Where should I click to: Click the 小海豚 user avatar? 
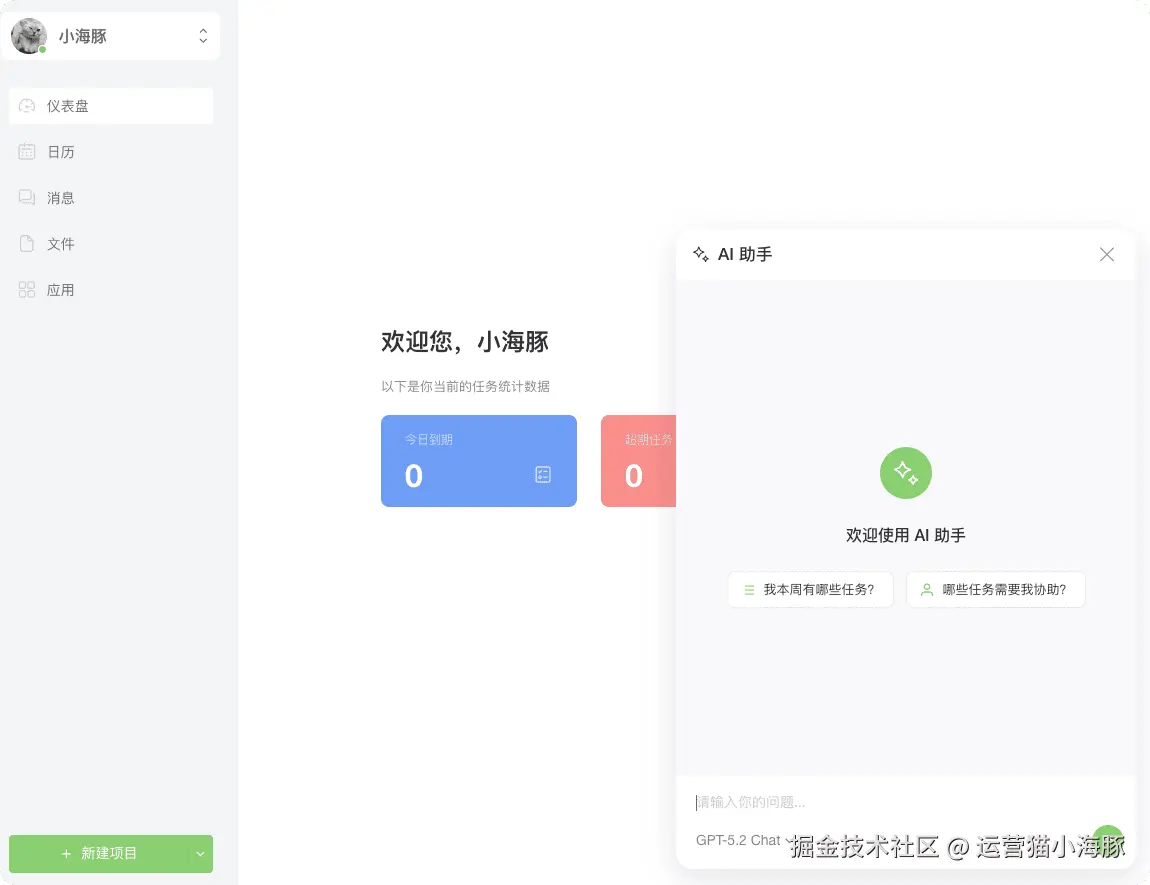click(x=29, y=36)
